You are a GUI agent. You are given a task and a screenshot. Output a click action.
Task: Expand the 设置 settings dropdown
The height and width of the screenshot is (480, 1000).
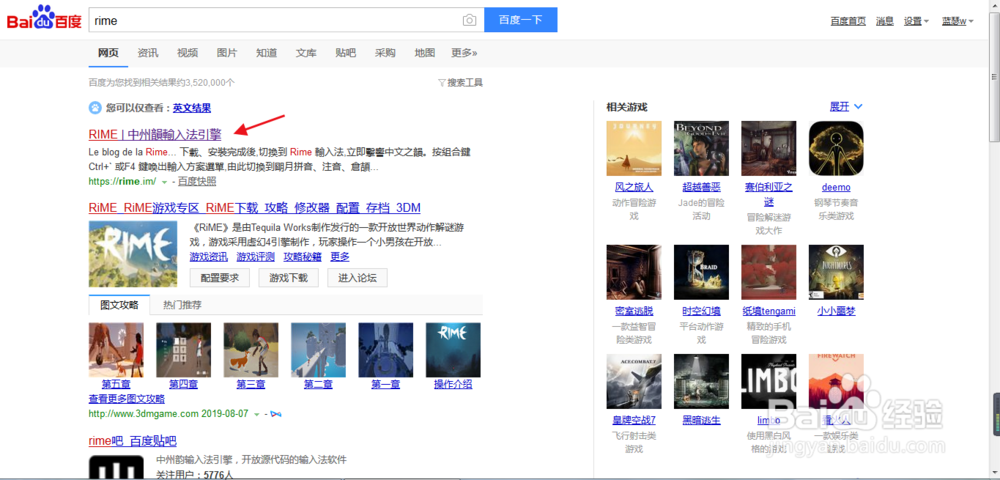[x=916, y=21]
